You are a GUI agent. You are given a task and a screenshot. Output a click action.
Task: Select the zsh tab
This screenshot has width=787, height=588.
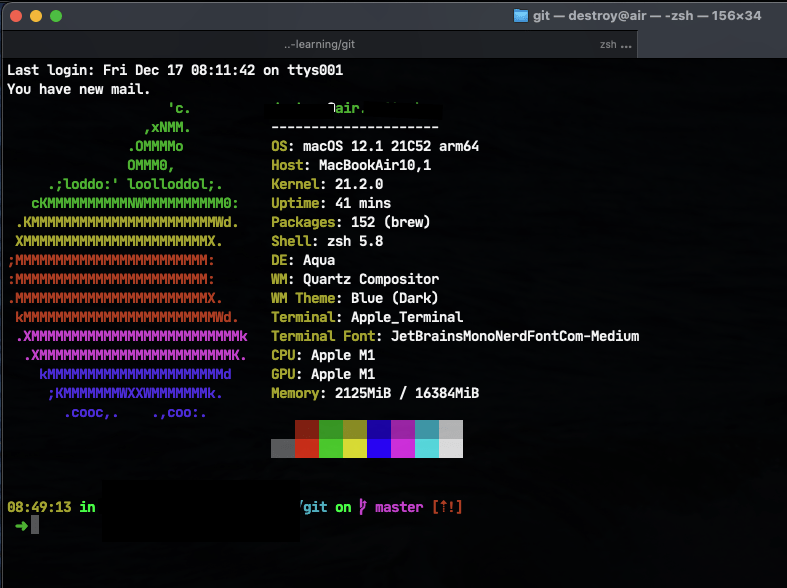(608, 45)
